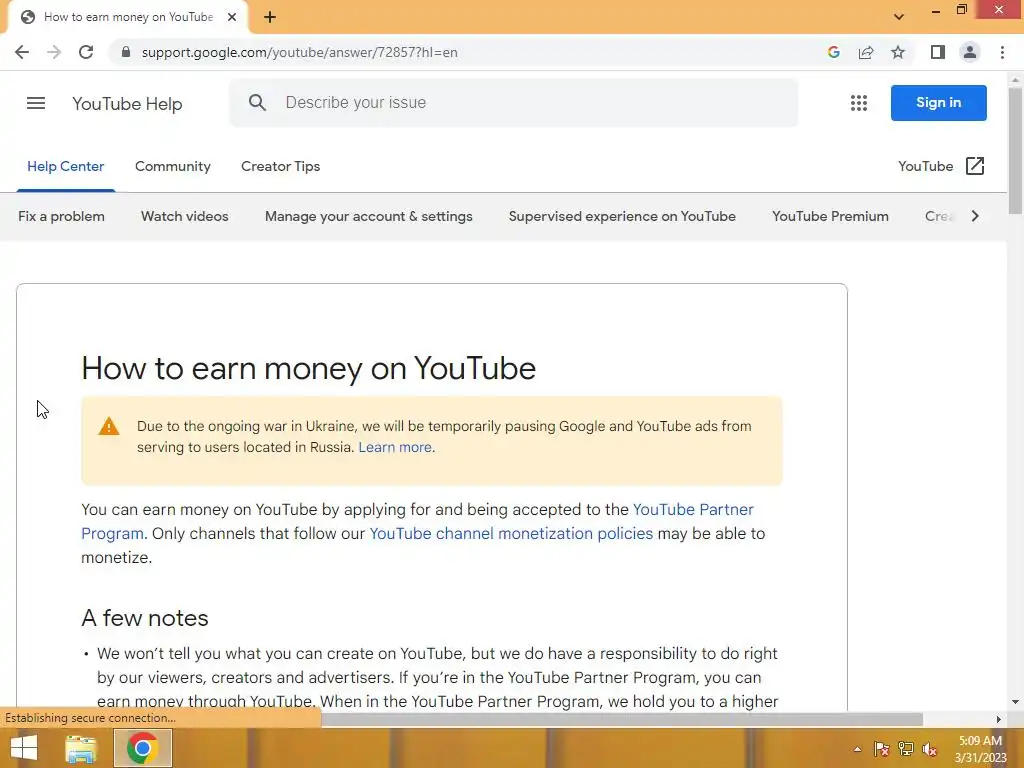Open the Chrome profile avatar menu

coord(970,52)
